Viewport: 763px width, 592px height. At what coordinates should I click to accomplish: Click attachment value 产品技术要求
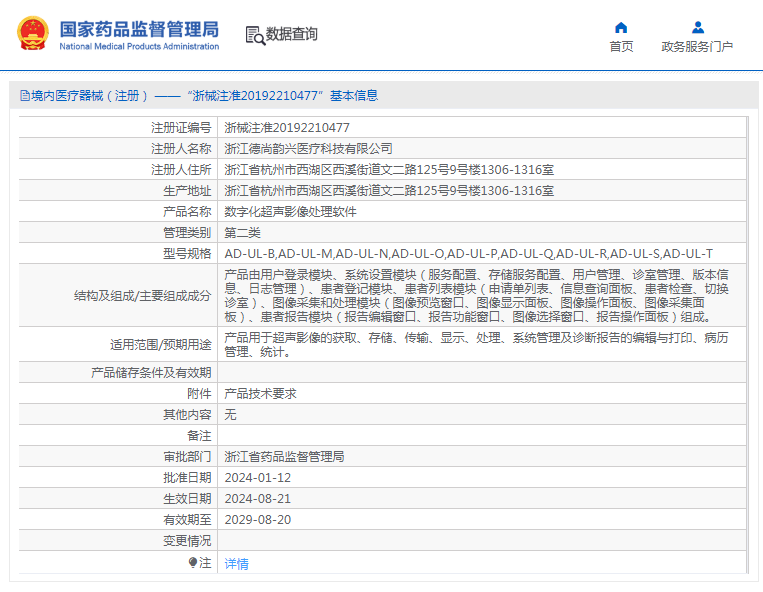pos(260,394)
